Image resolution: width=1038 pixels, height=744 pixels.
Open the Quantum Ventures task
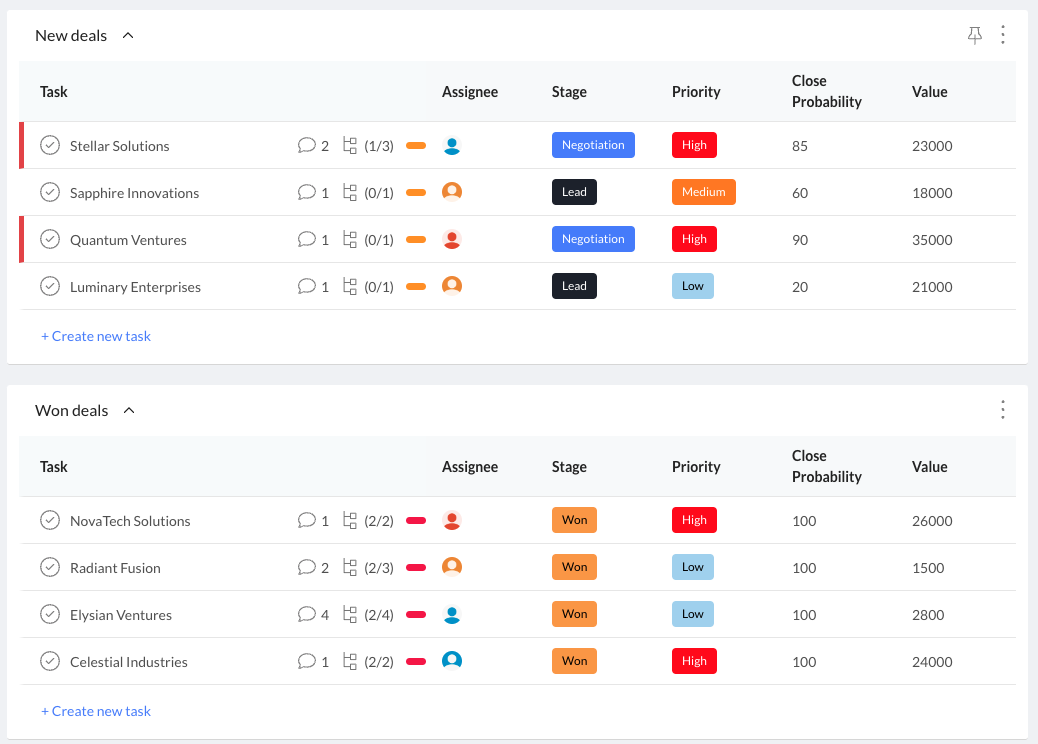tap(128, 240)
